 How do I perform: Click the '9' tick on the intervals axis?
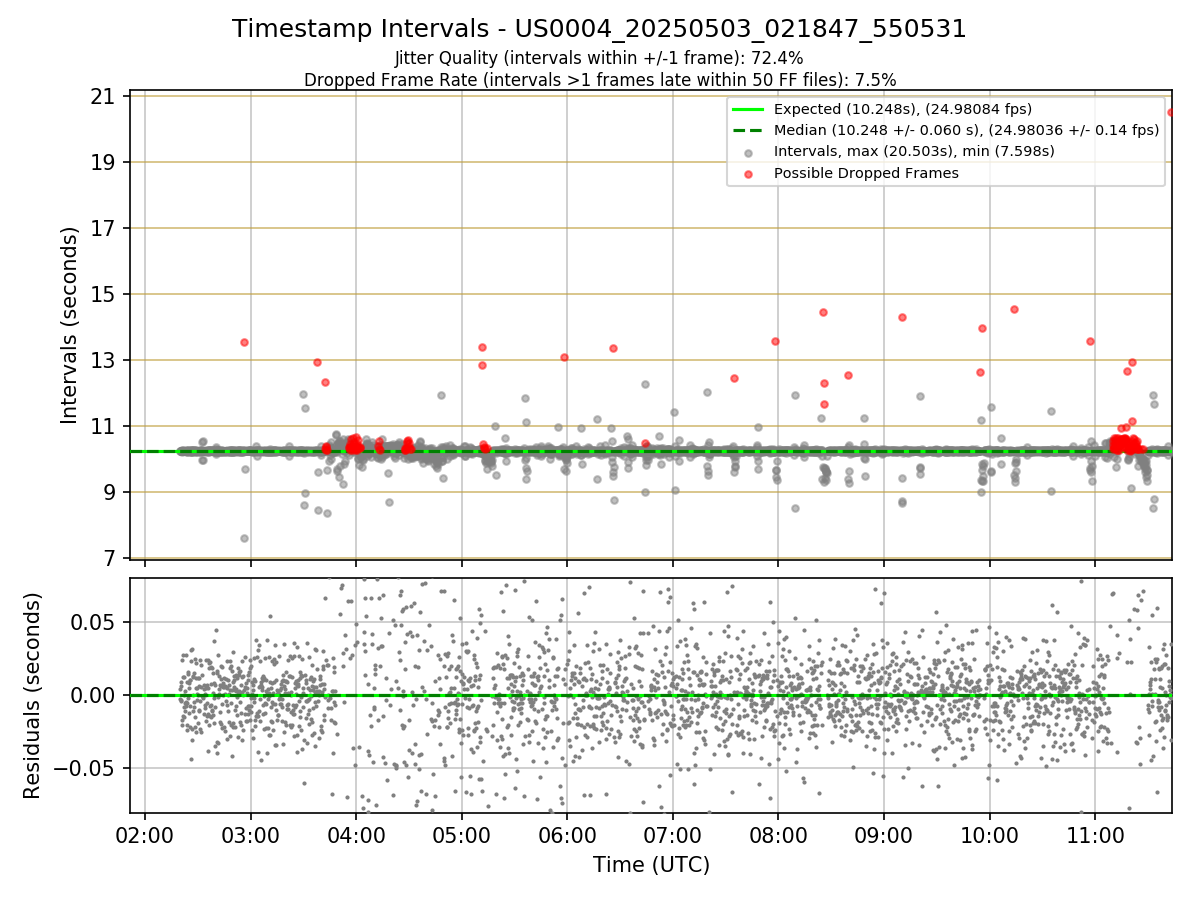pos(108,493)
